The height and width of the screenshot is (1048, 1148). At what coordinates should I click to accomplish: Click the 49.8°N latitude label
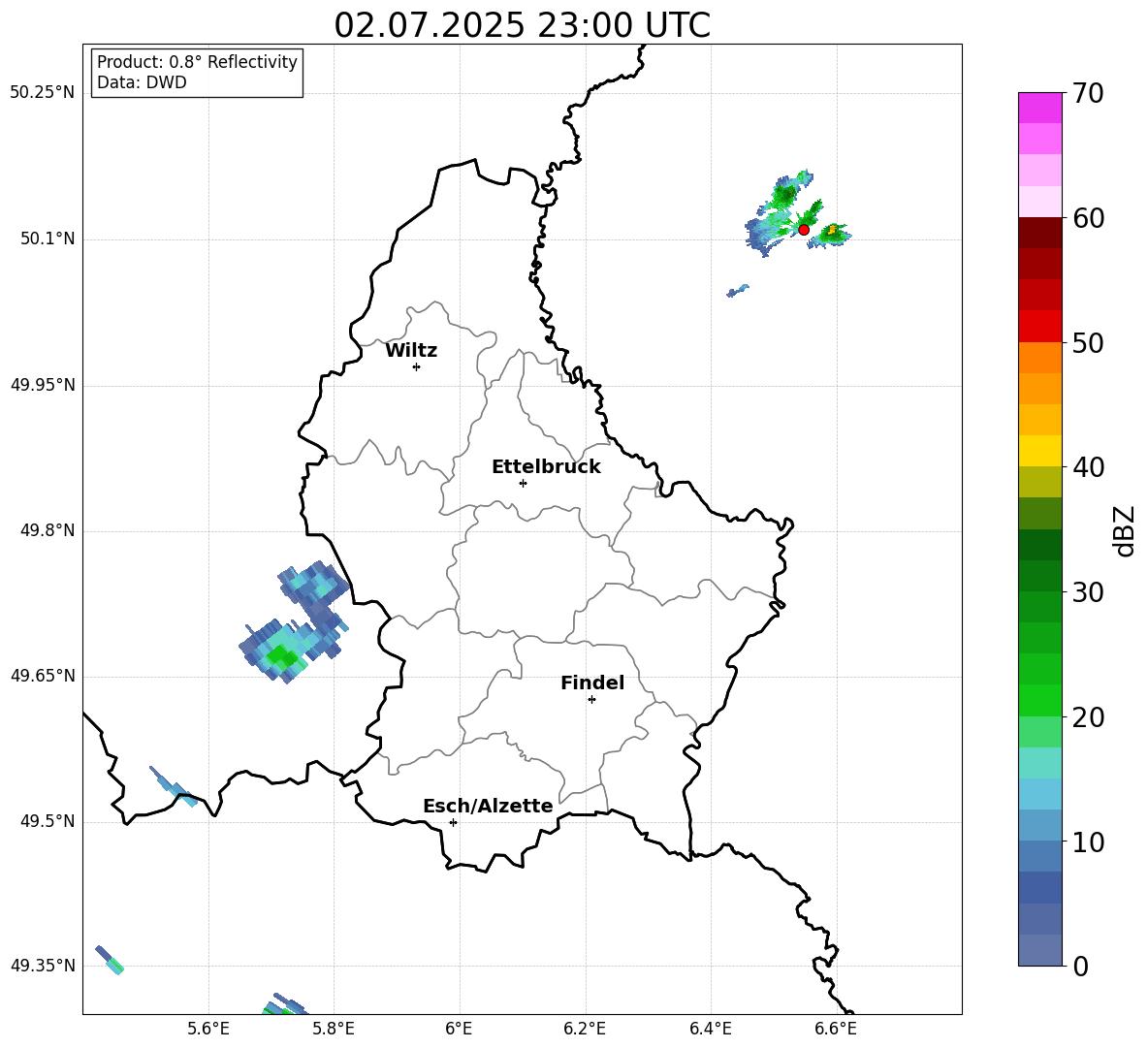(x=48, y=530)
